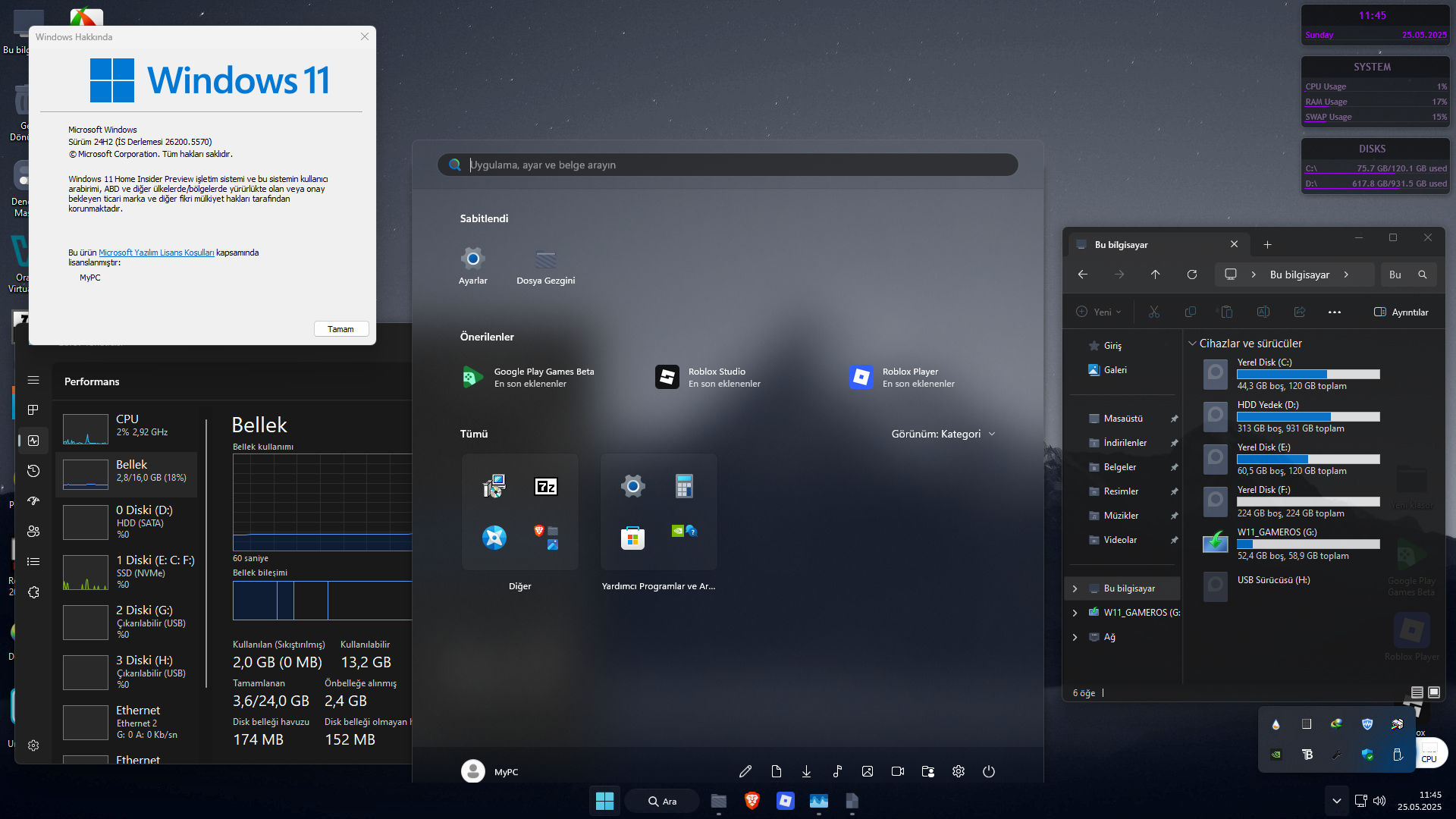Open Roblox Studio from recommended apps
This screenshot has width=1456, height=819.
coord(708,377)
